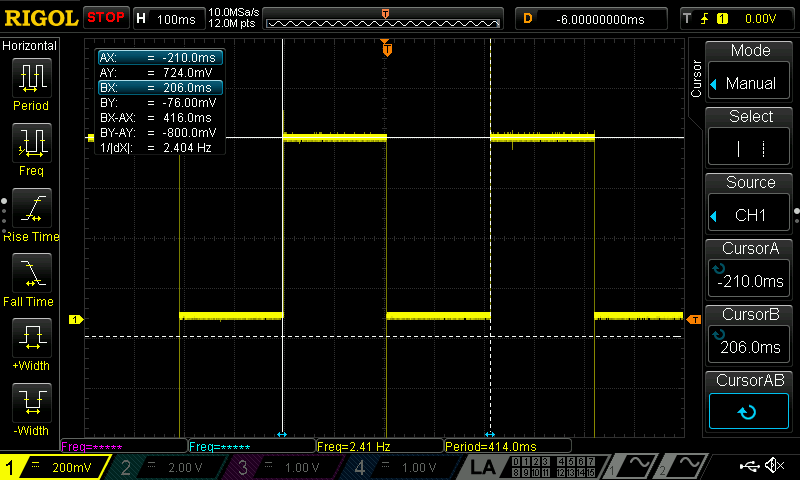Click the cursor A bottom handle arrow
The height and width of the screenshot is (480, 800).
(282, 435)
